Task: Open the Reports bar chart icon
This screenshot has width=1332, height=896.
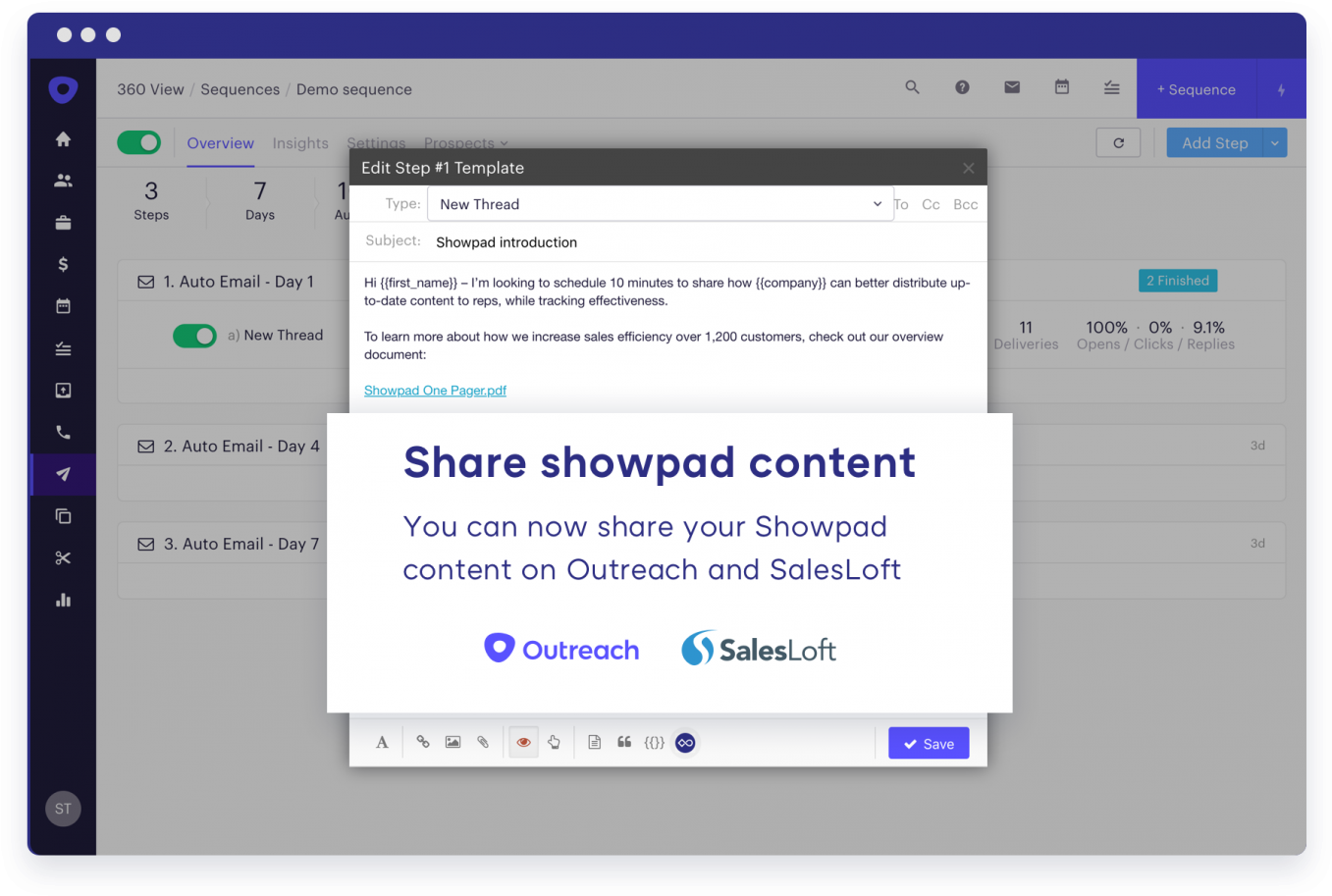Action: coord(63,600)
